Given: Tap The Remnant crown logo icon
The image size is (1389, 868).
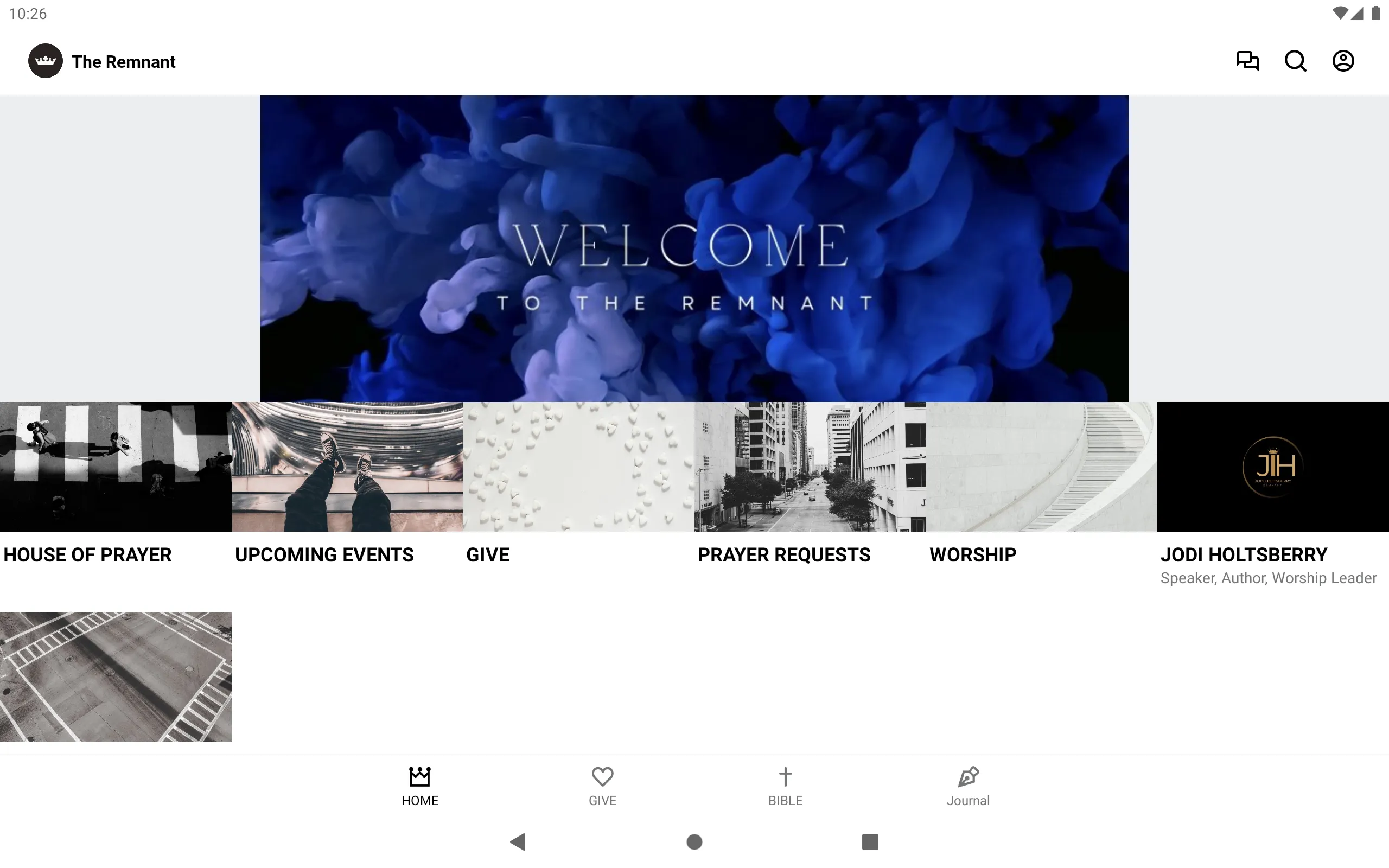Looking at the screenshot, I should 46,61.
